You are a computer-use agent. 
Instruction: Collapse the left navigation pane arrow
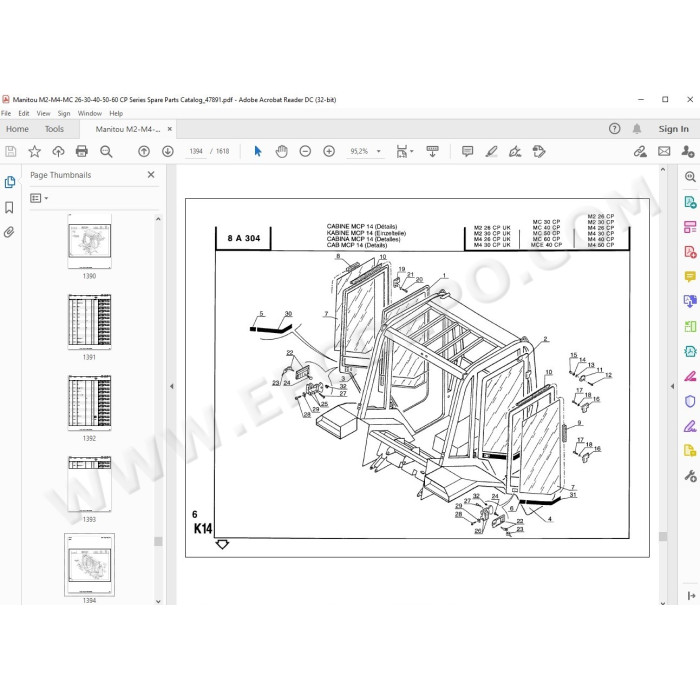tap(171, 387)
